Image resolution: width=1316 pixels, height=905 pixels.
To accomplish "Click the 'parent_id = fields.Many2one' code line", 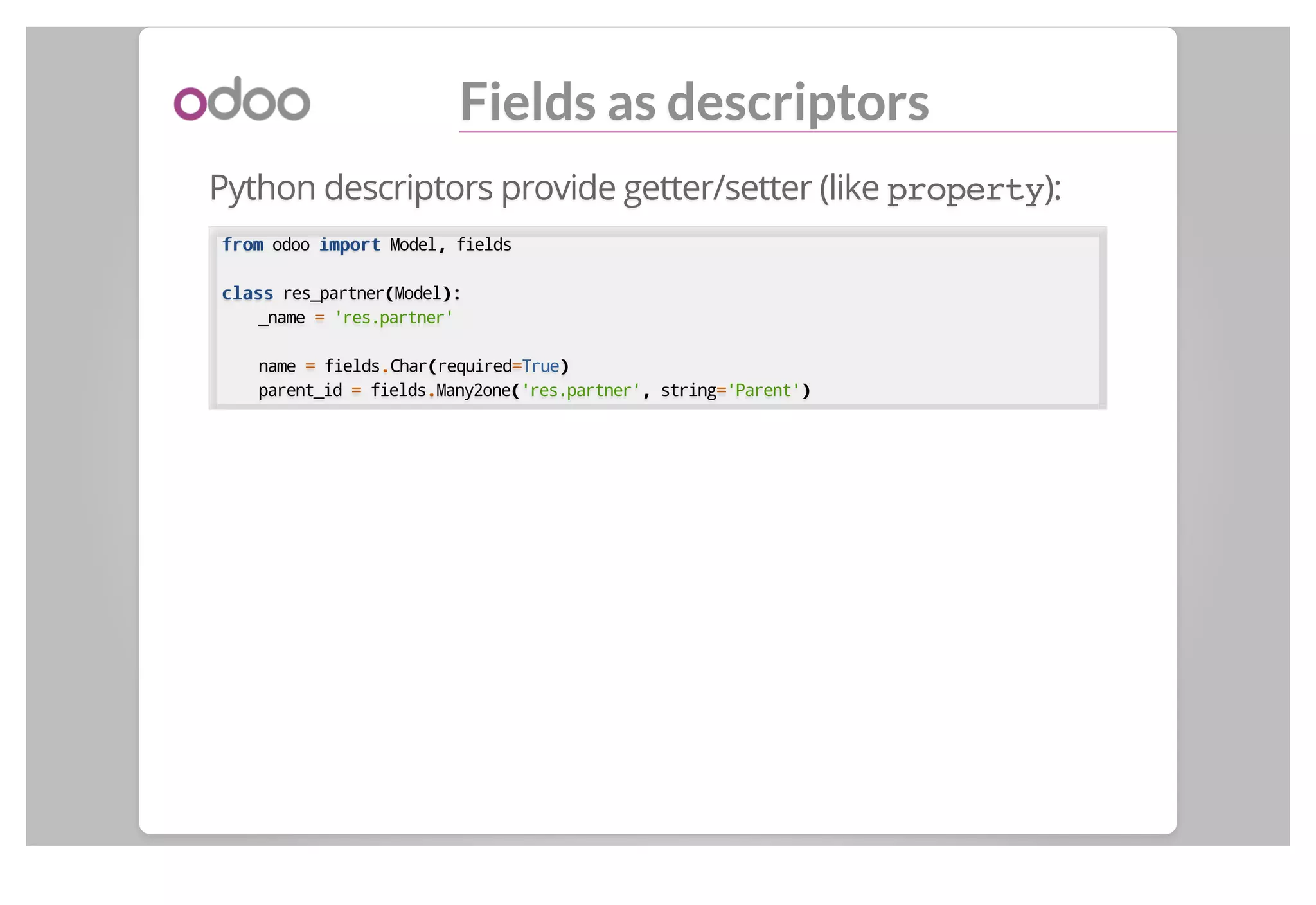I will (x=534, y=391).
